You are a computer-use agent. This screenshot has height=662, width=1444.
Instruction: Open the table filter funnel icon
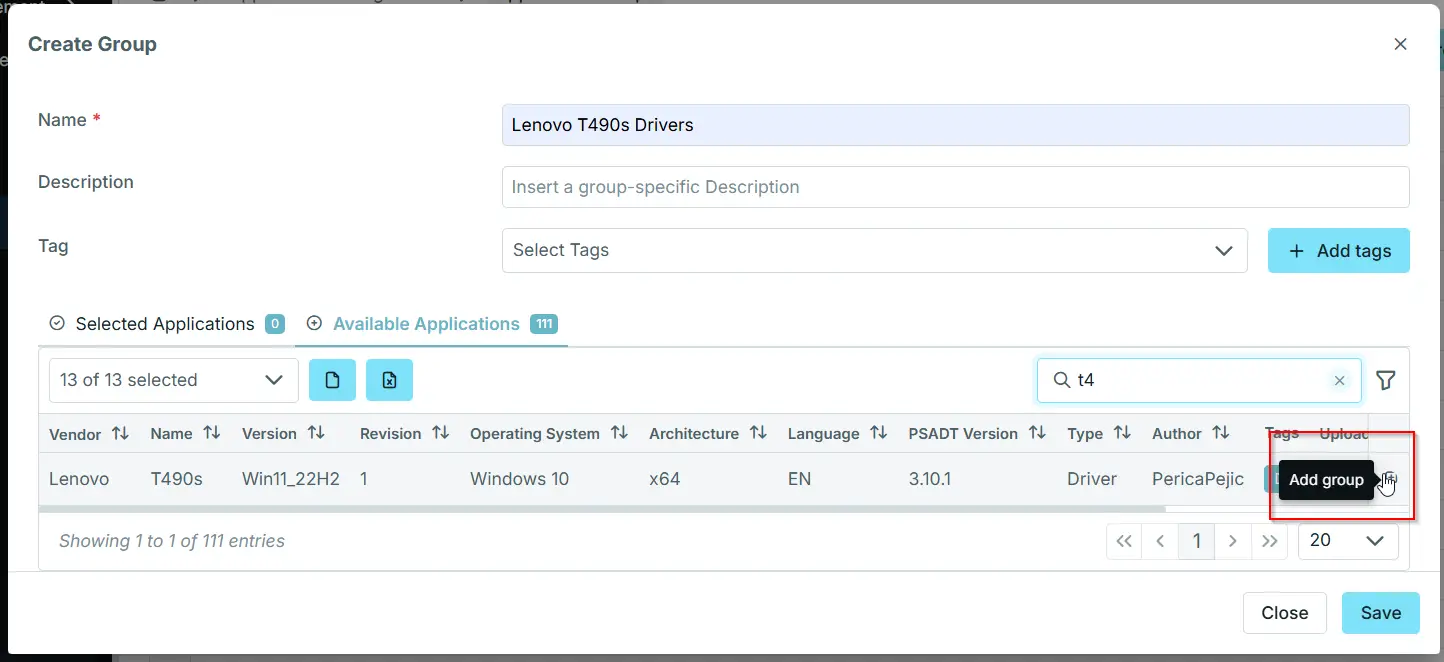[1385, 380]
